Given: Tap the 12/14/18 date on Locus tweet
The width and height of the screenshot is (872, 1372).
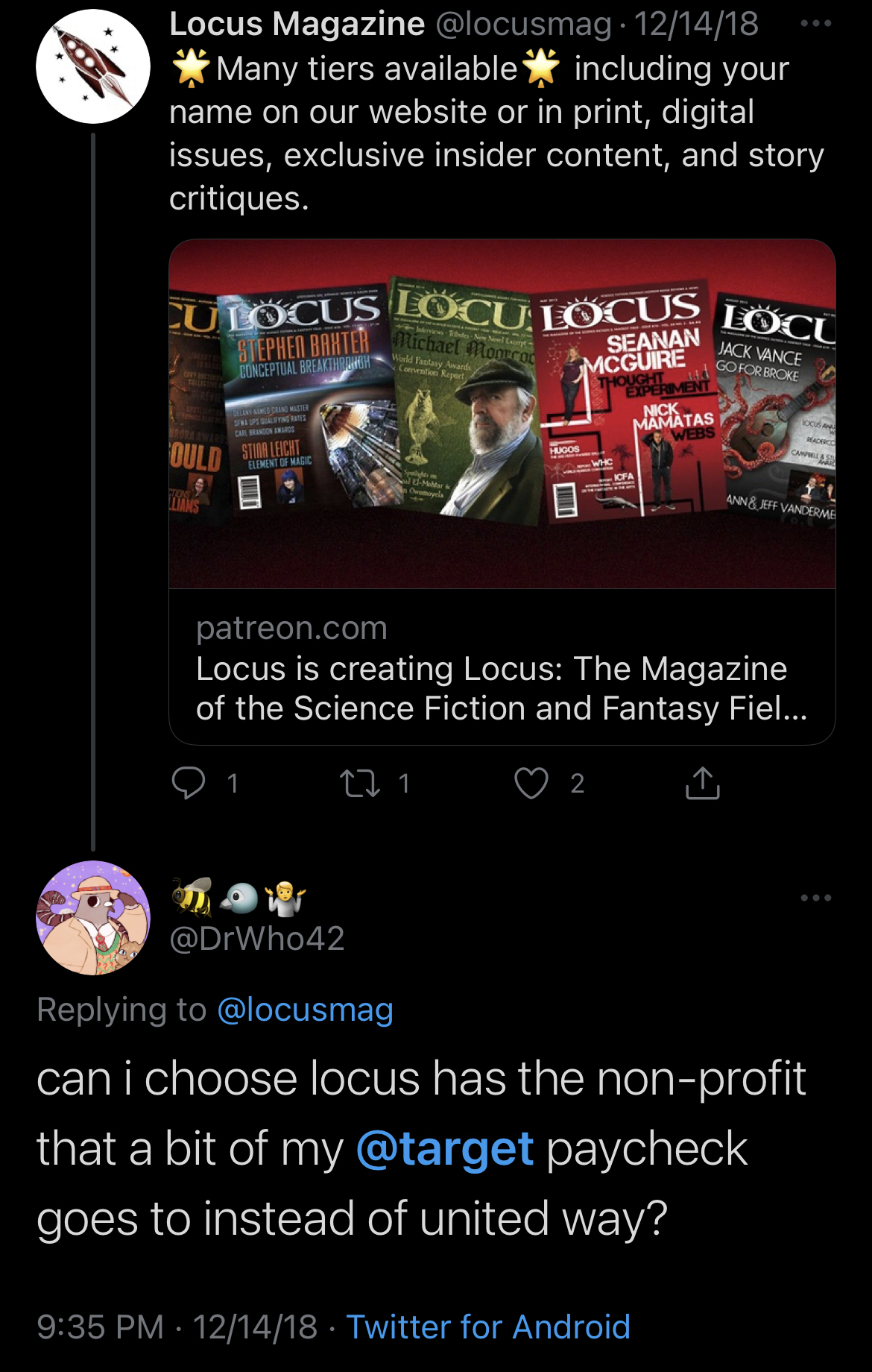Looking at the screenshot, I should [696, 24].
